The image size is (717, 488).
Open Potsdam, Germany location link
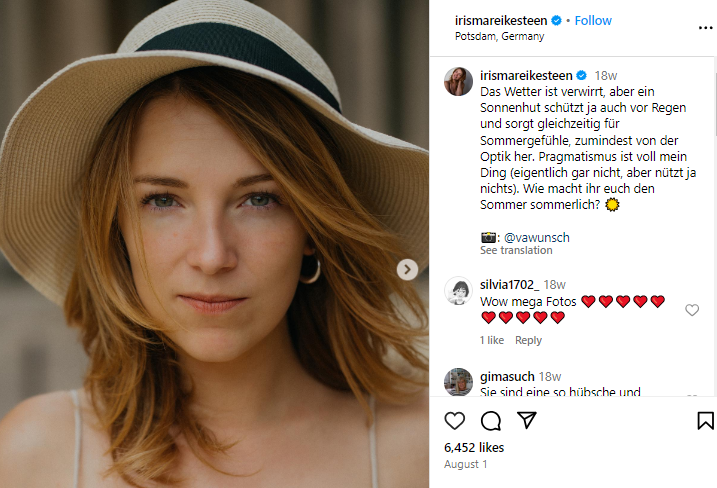pyautogui.click(x=499, y=36)
